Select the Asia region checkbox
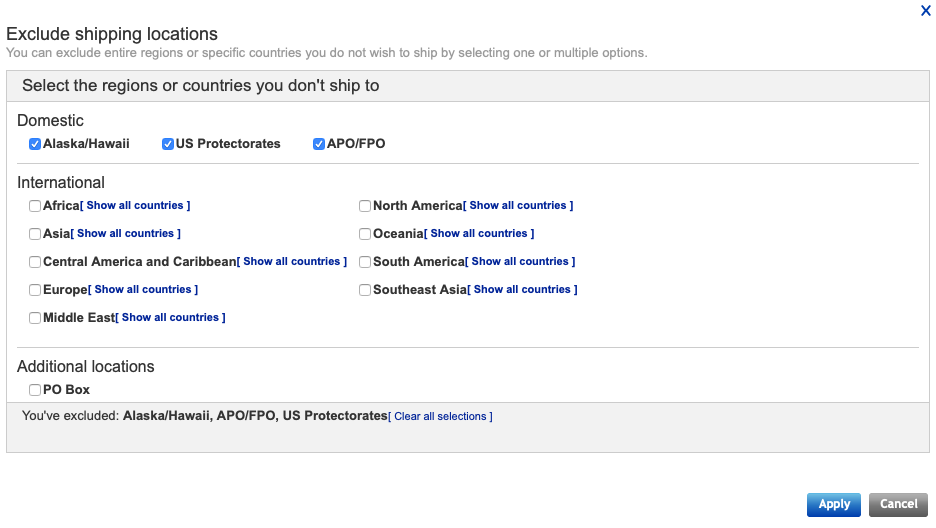Screen dimensions: 936x528 (x=35, y=234)
